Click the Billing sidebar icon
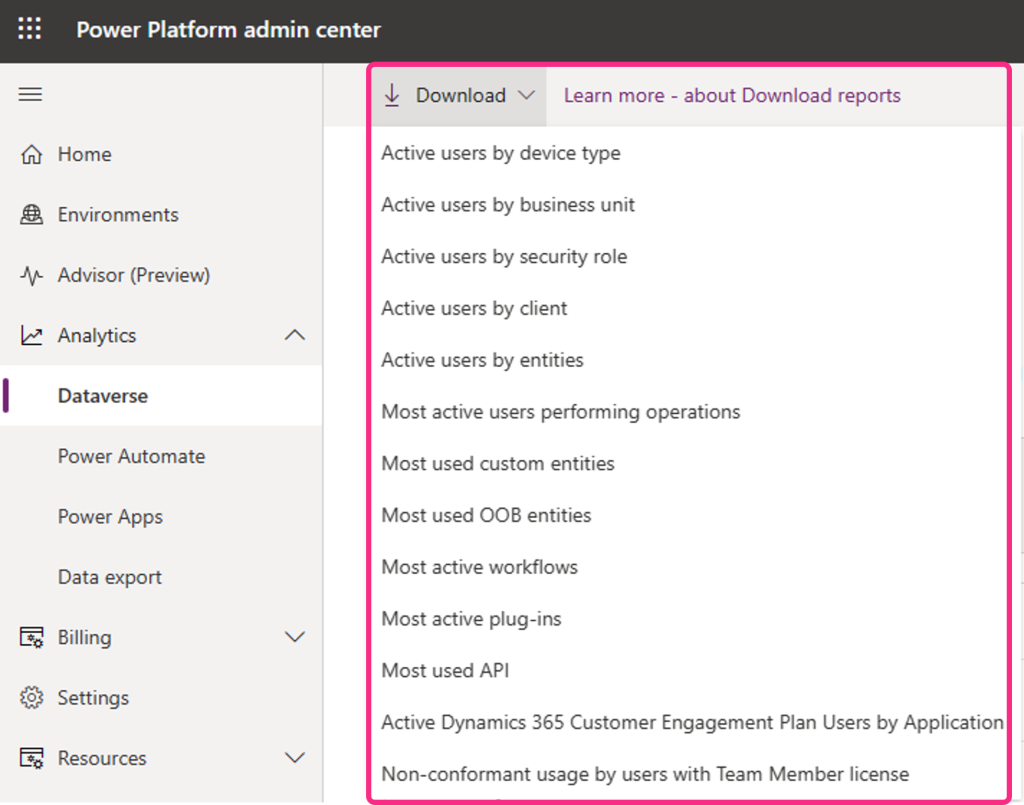1024x805 pixels. click(33, 636)
